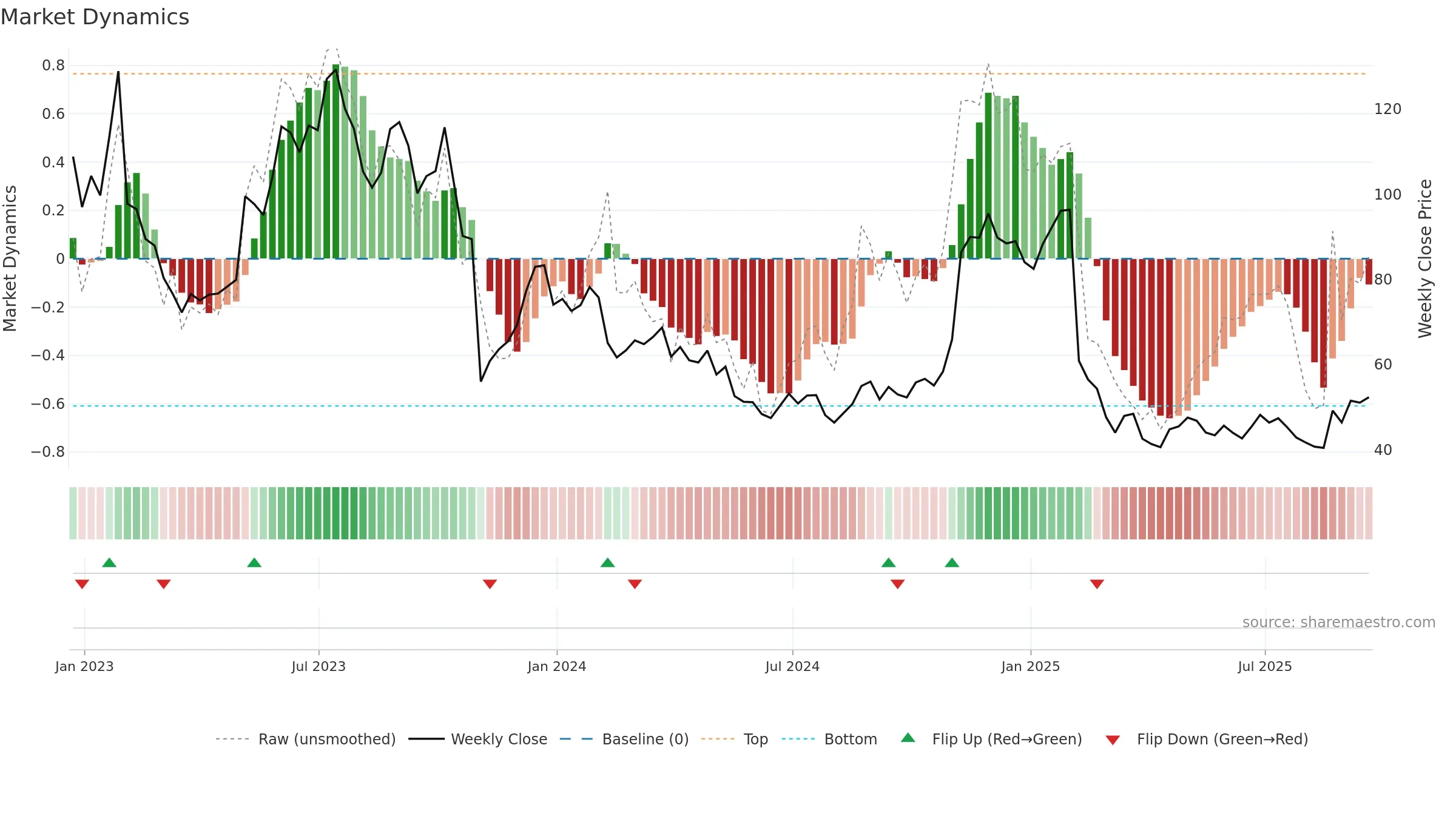
Task: Click the last green flip-up marker before Jan 2025
Action: (x=952, y=562)
